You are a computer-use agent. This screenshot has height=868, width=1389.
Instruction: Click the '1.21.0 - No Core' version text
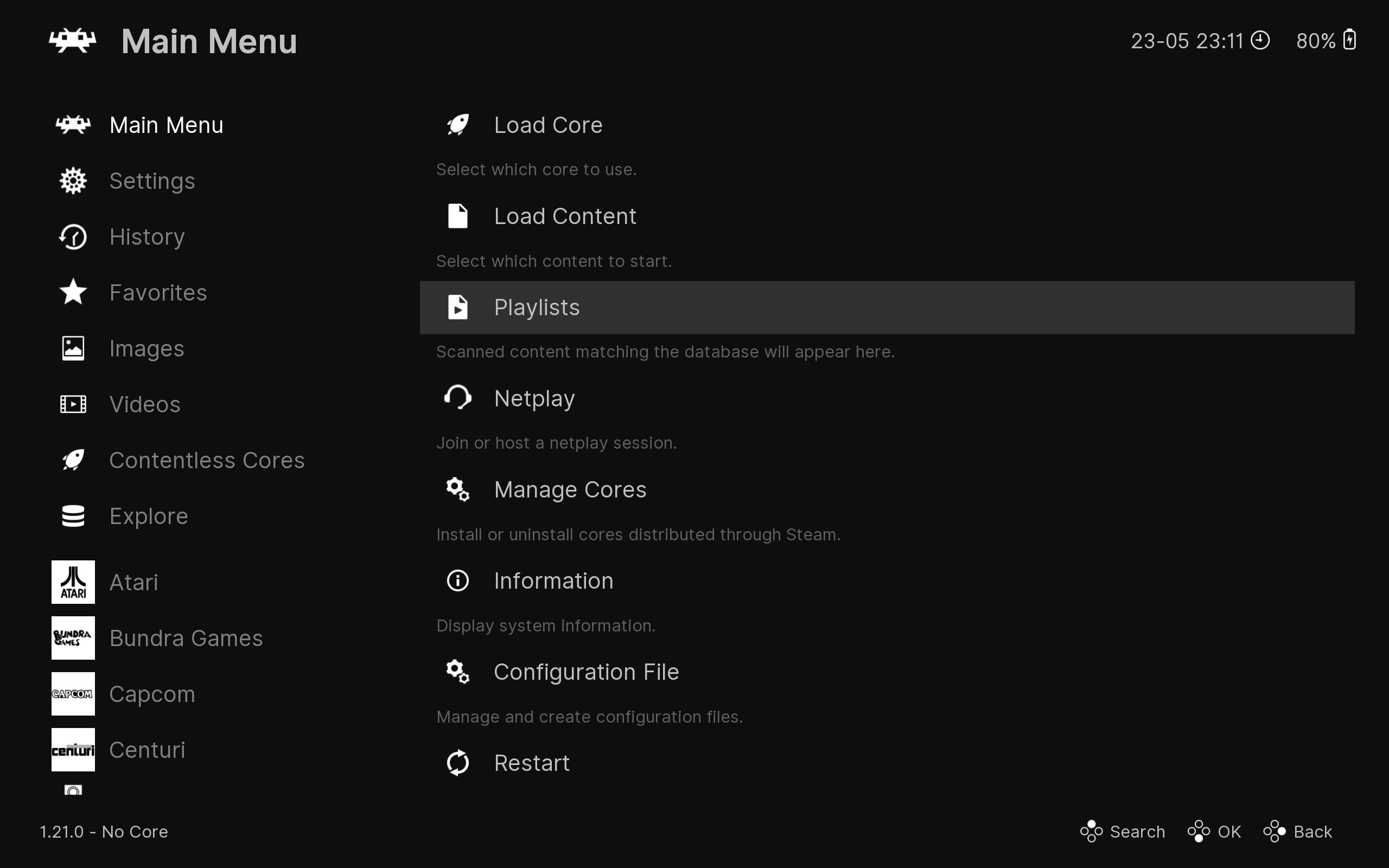pyautogui.click(x=104, y=832)
